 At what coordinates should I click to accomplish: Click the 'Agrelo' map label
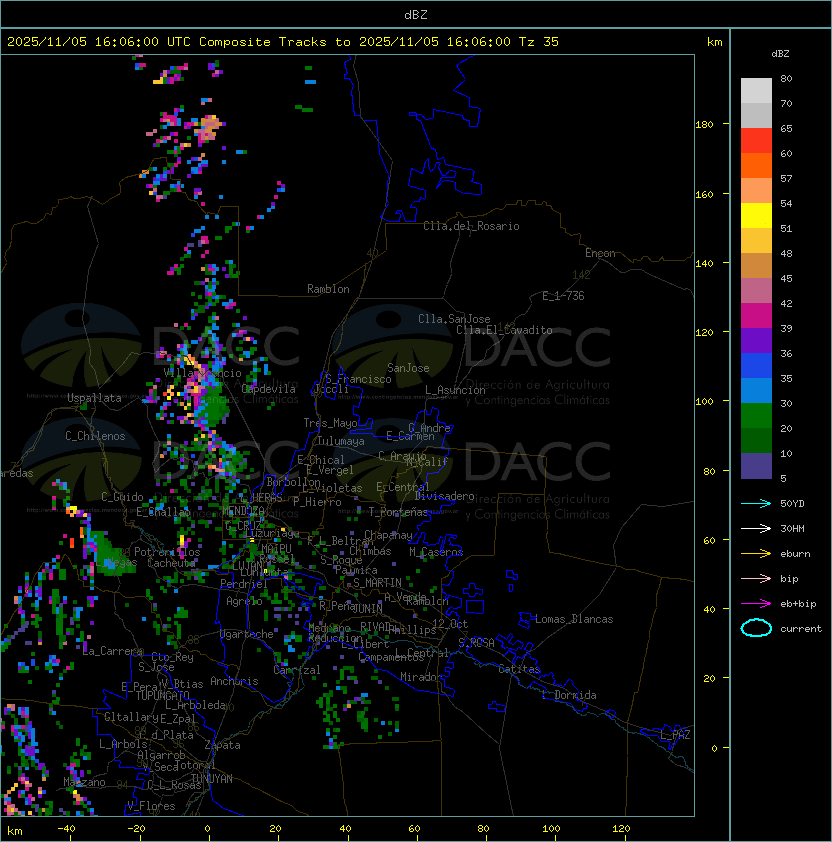[244, 601]
